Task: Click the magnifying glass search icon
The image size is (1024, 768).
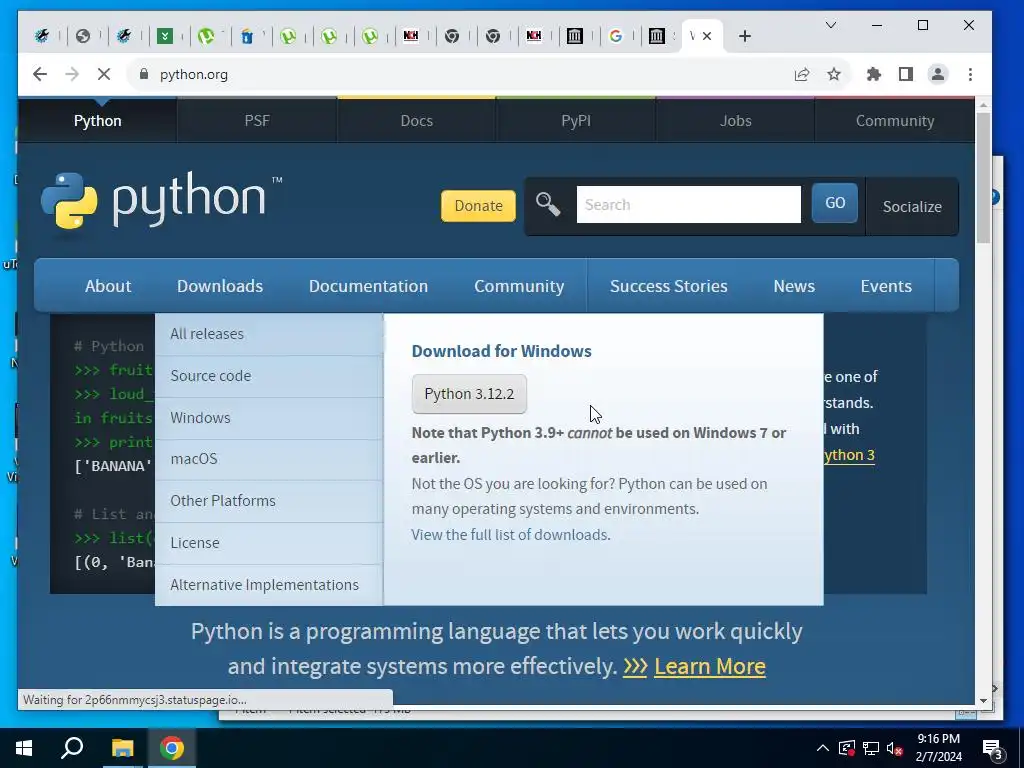Action: pos(548,204)
